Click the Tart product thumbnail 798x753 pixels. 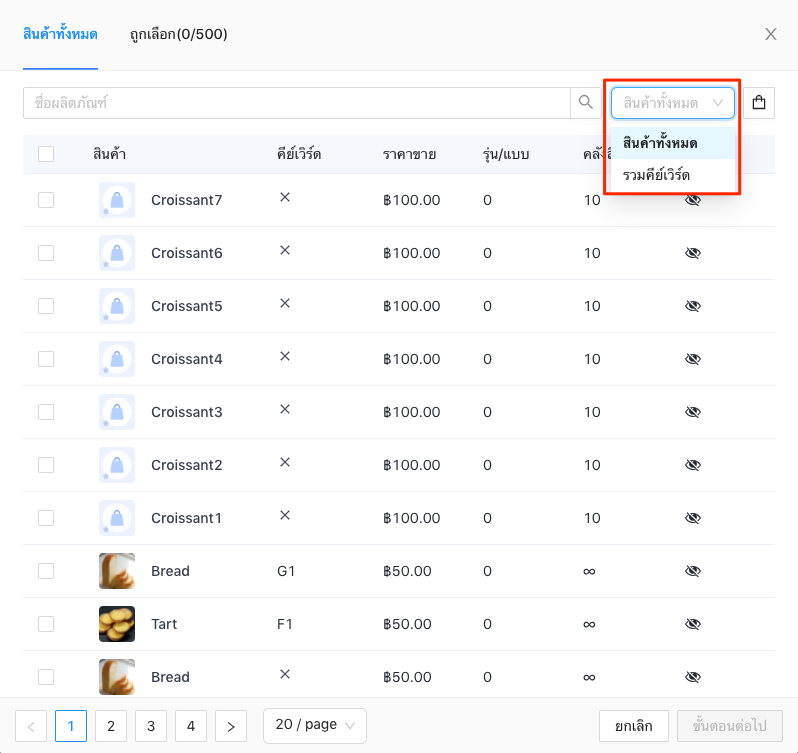point(117,624)
